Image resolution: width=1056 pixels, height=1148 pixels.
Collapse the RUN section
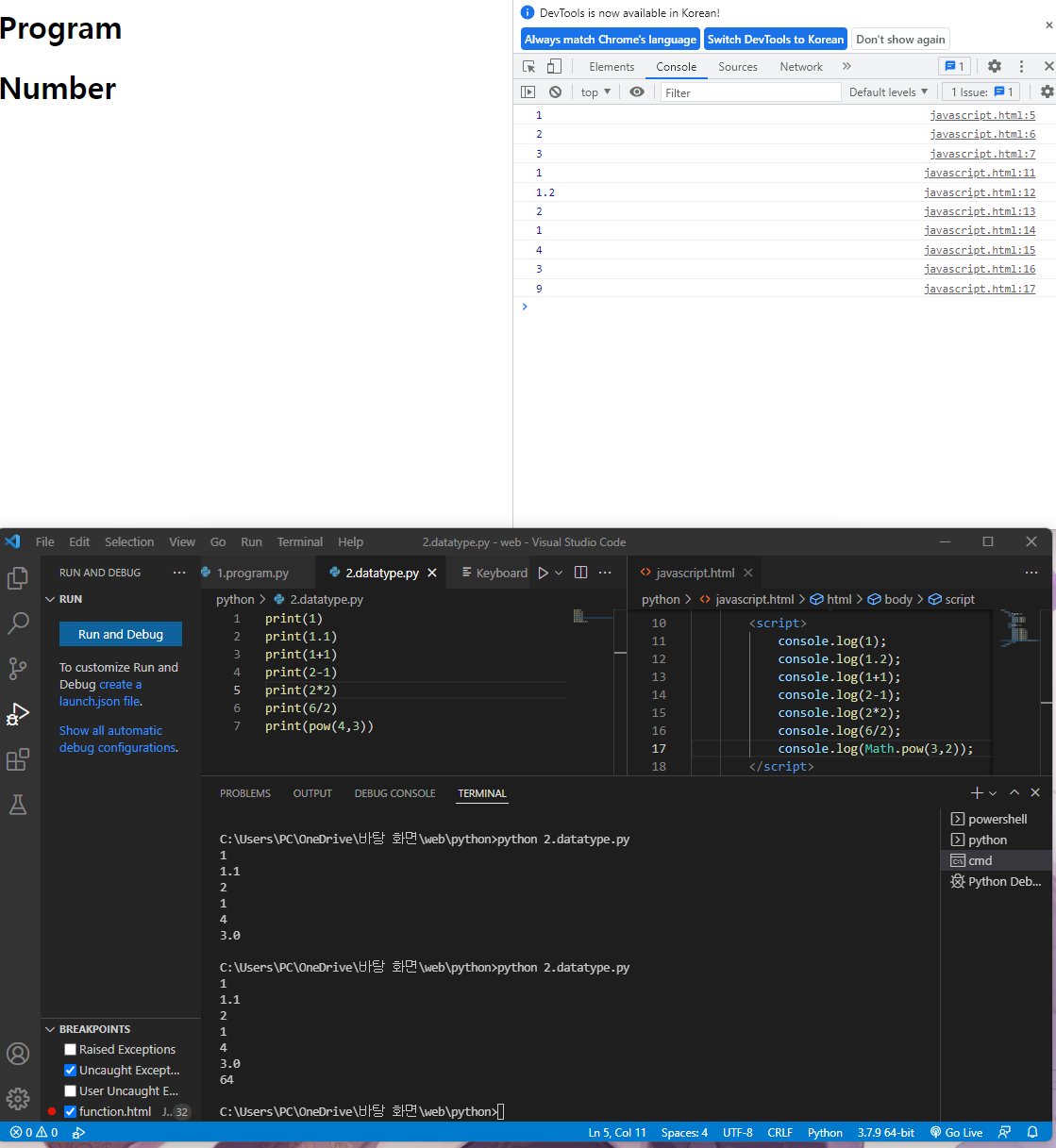tap(62, 599)
